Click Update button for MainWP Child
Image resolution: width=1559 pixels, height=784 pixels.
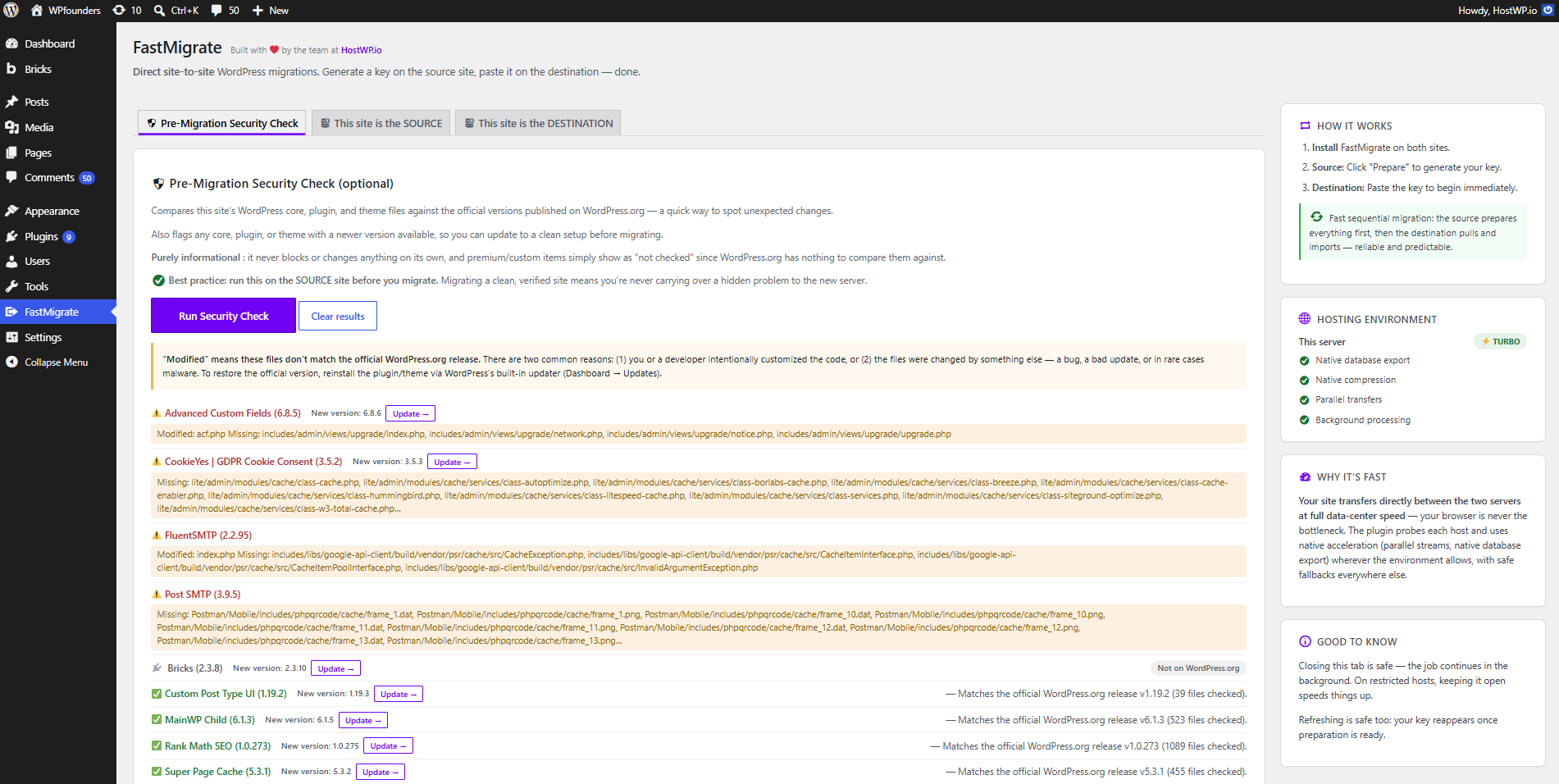click(x=363, y=720)
